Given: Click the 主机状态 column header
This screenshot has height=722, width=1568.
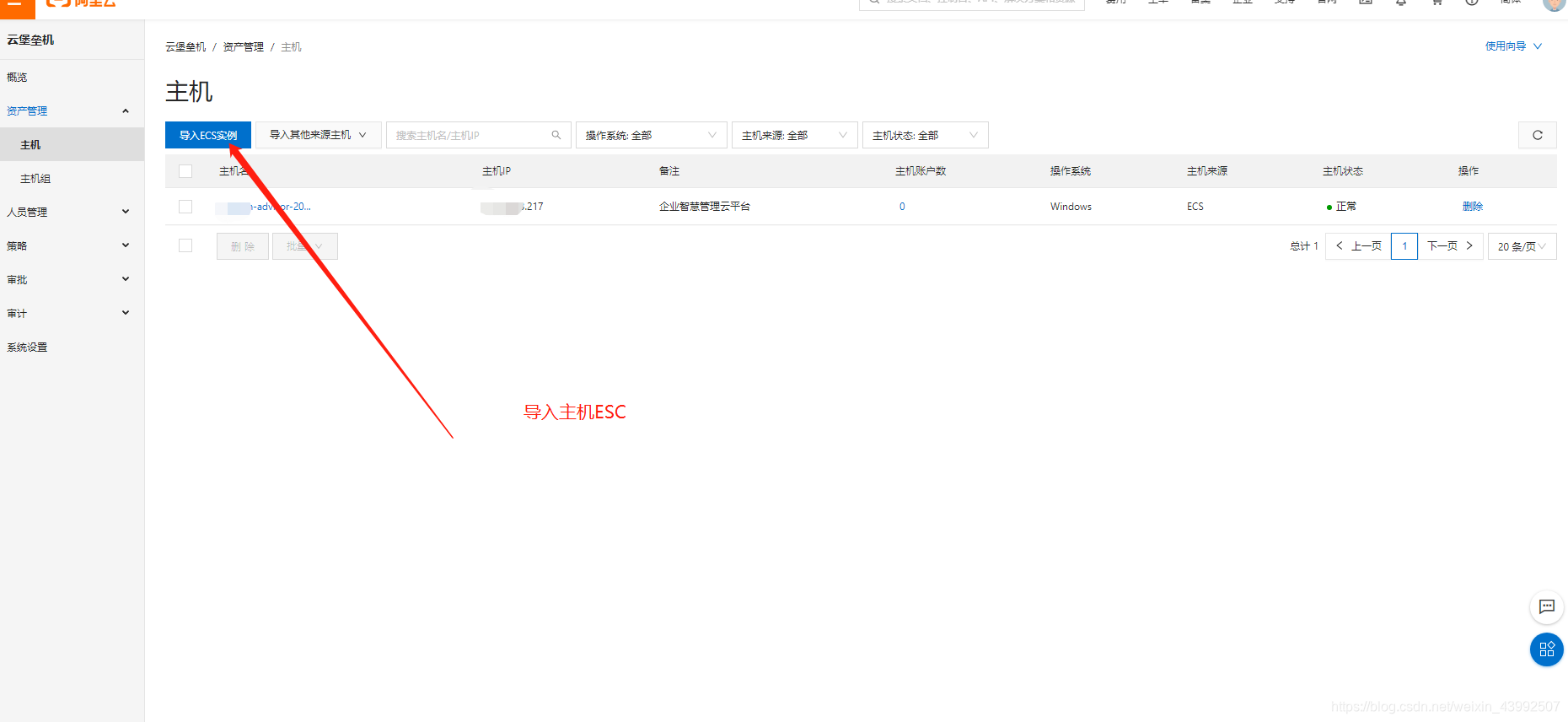Looking at the screenshot, I should click(1343, 171).
